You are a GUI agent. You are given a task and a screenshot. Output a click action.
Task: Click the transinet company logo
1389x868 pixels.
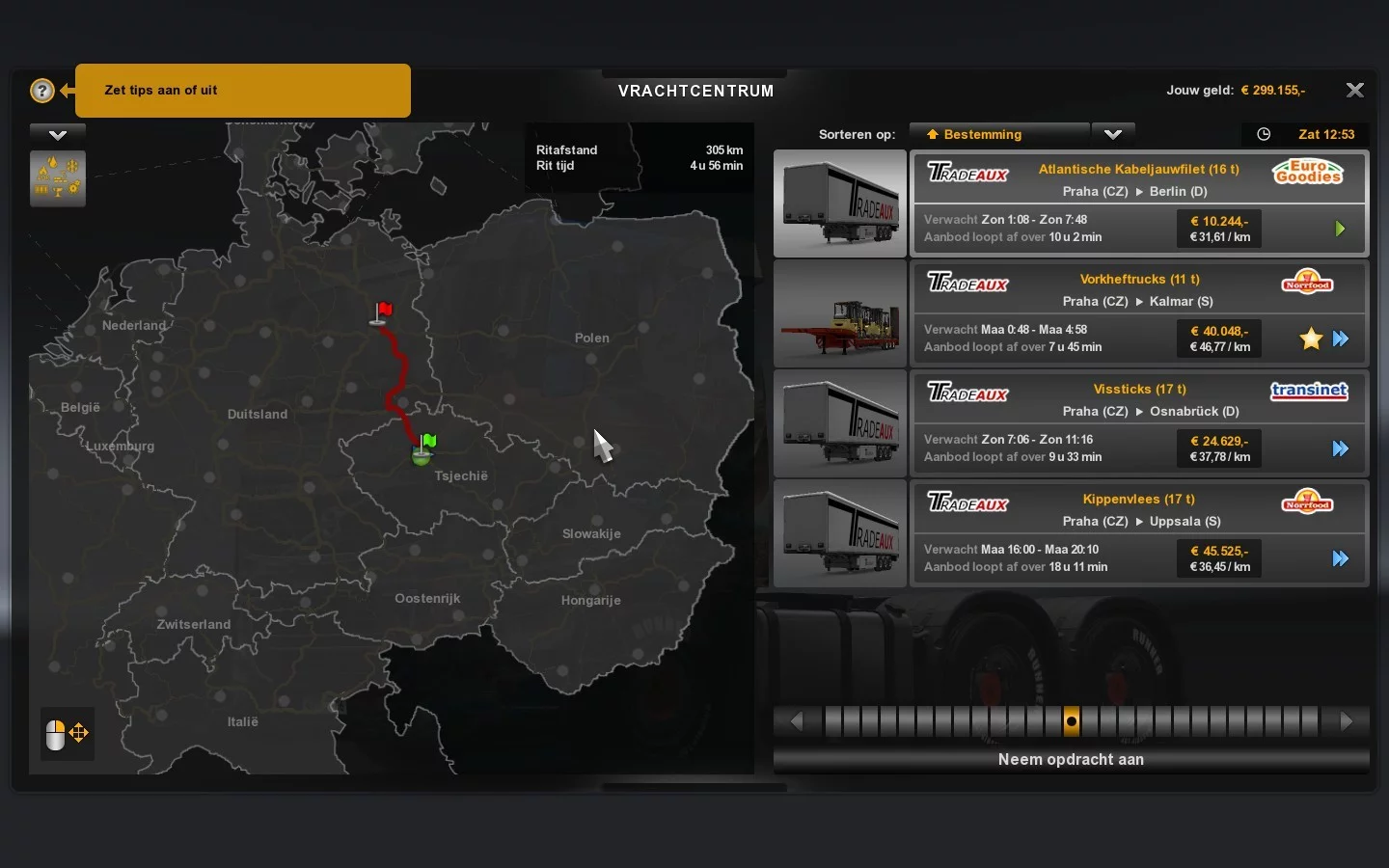pyautogui.click(x=1309, y=391)
